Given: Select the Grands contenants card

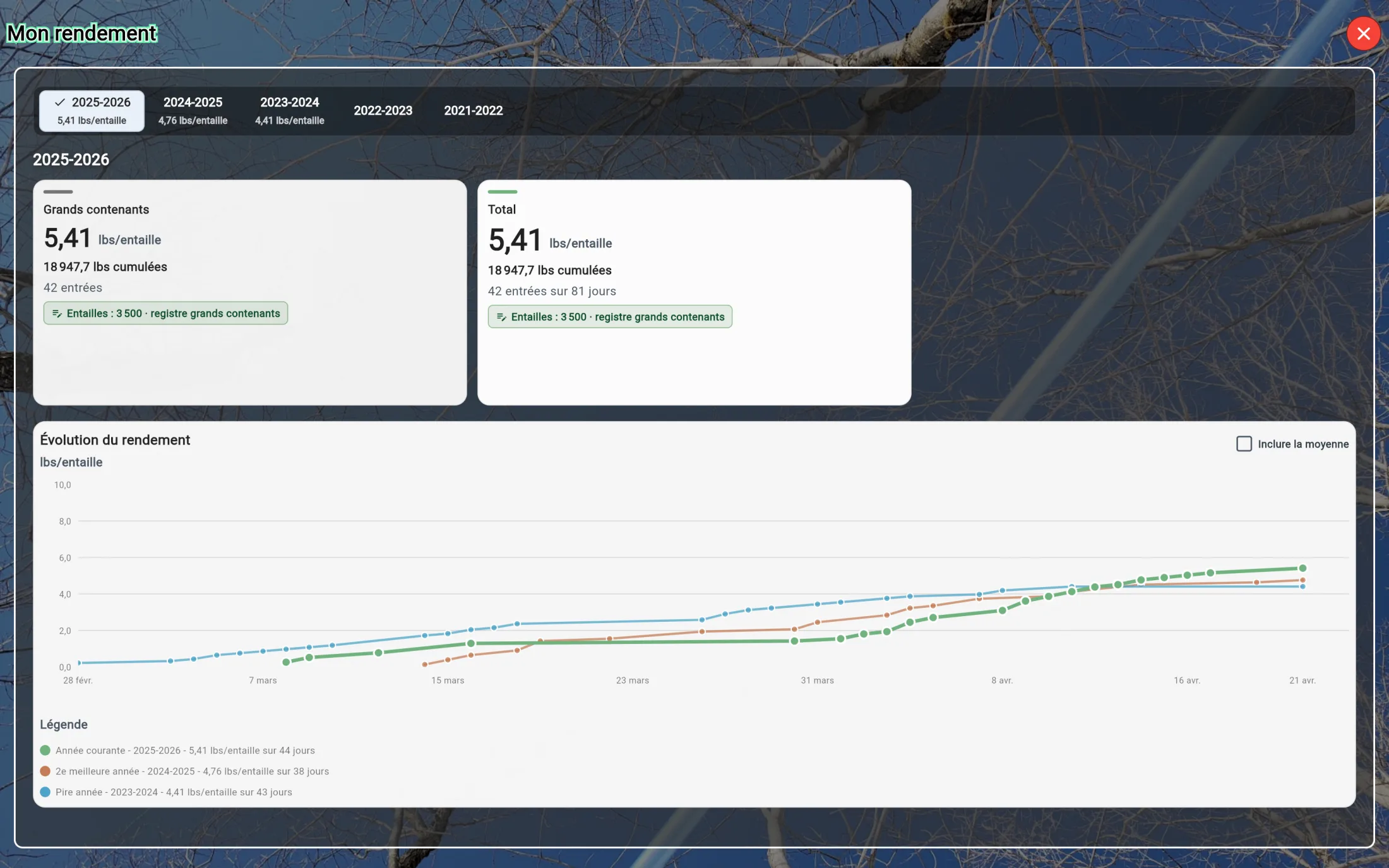Looking at the screenshot, I should point(249,292).
